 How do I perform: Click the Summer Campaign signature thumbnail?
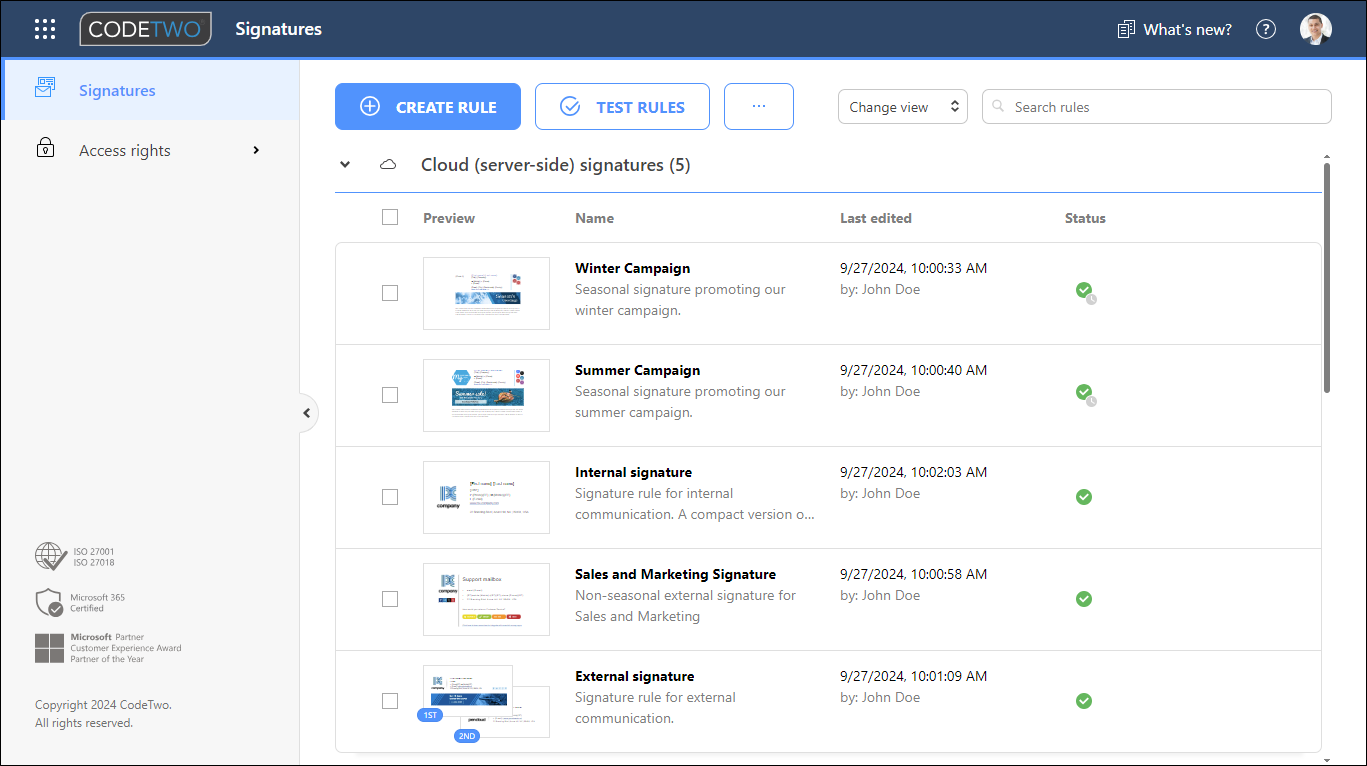point(486,395)
